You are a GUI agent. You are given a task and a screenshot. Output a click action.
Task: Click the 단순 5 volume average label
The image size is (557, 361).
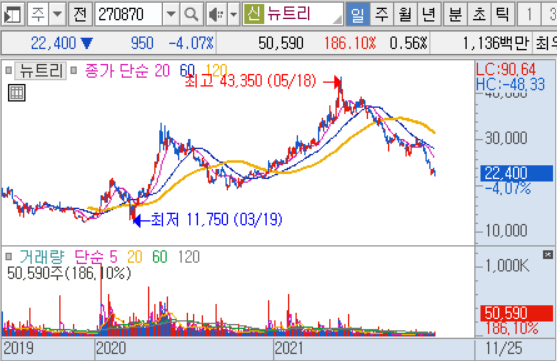point(96,257)
